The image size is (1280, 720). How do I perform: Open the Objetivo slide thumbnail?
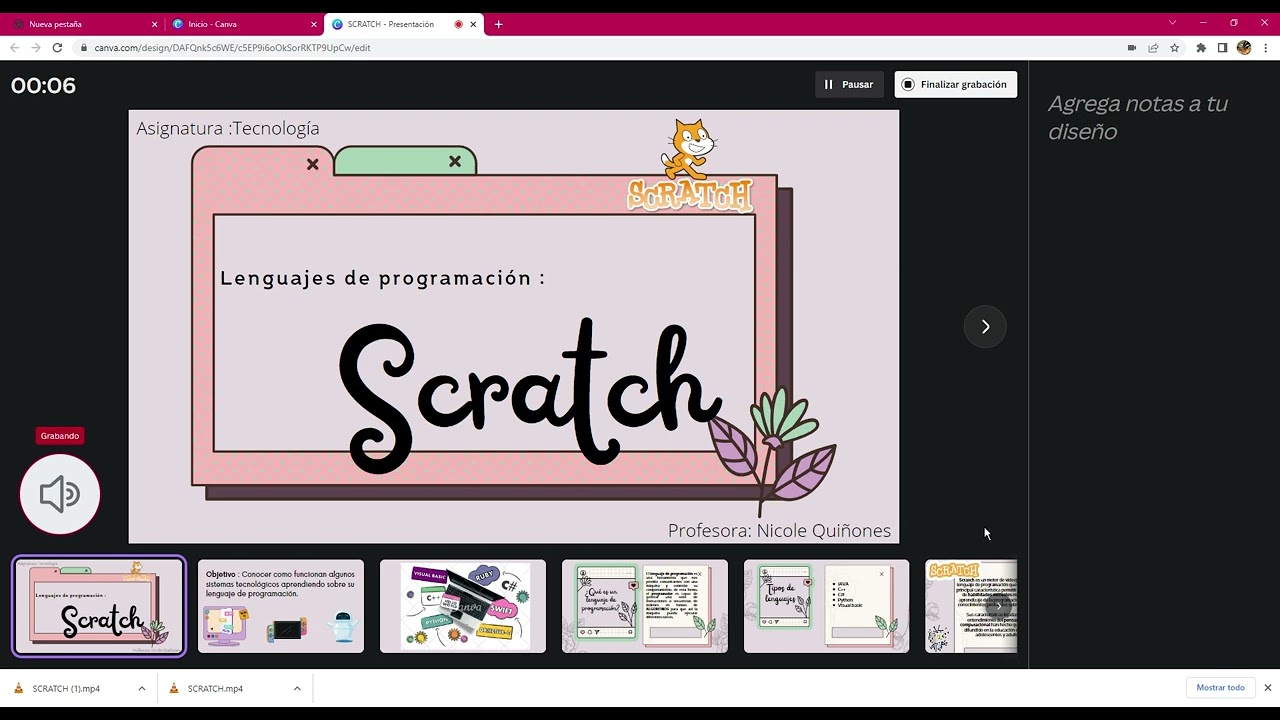point(281,606)
